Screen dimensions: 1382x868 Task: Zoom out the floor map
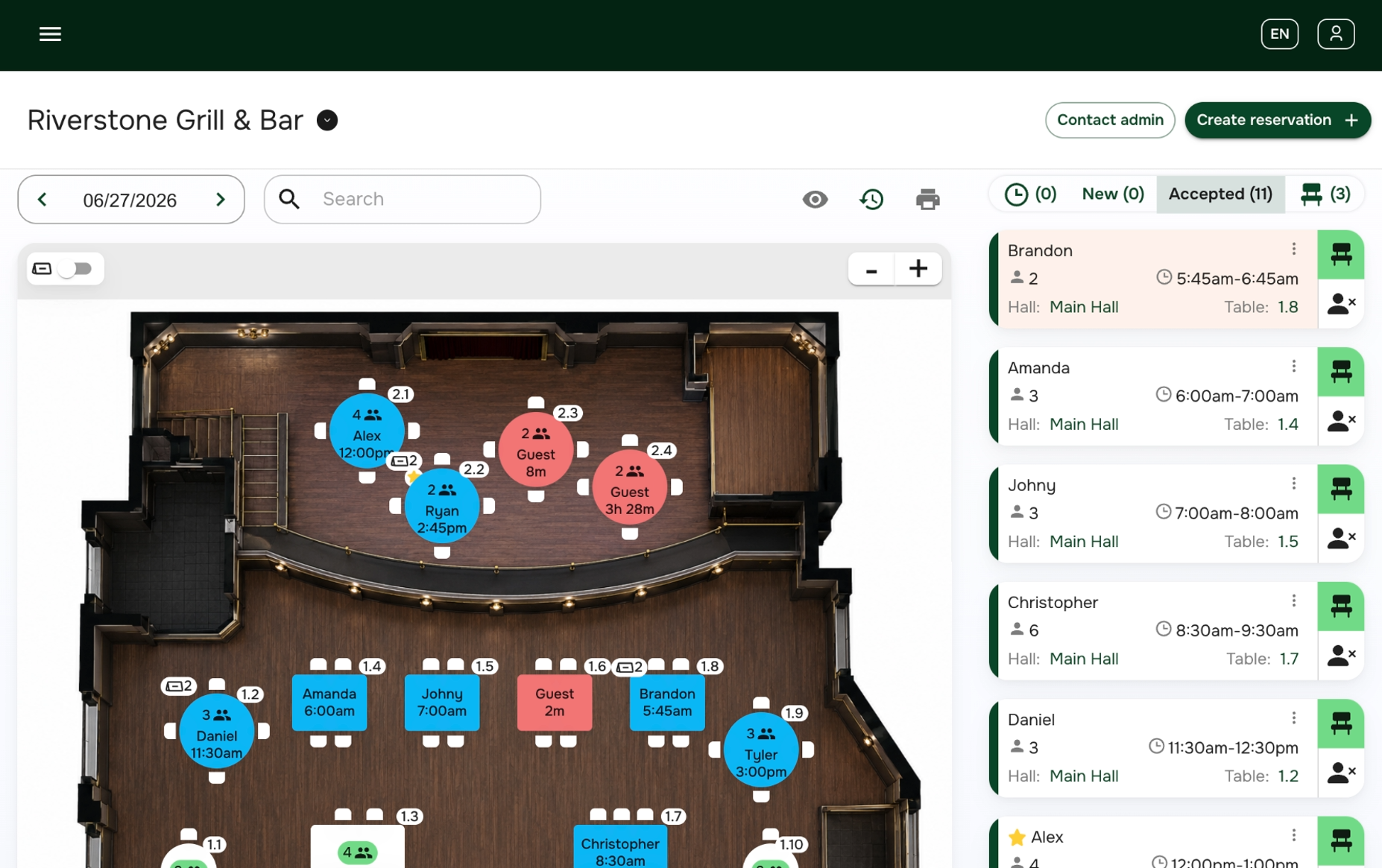(871, 269)
